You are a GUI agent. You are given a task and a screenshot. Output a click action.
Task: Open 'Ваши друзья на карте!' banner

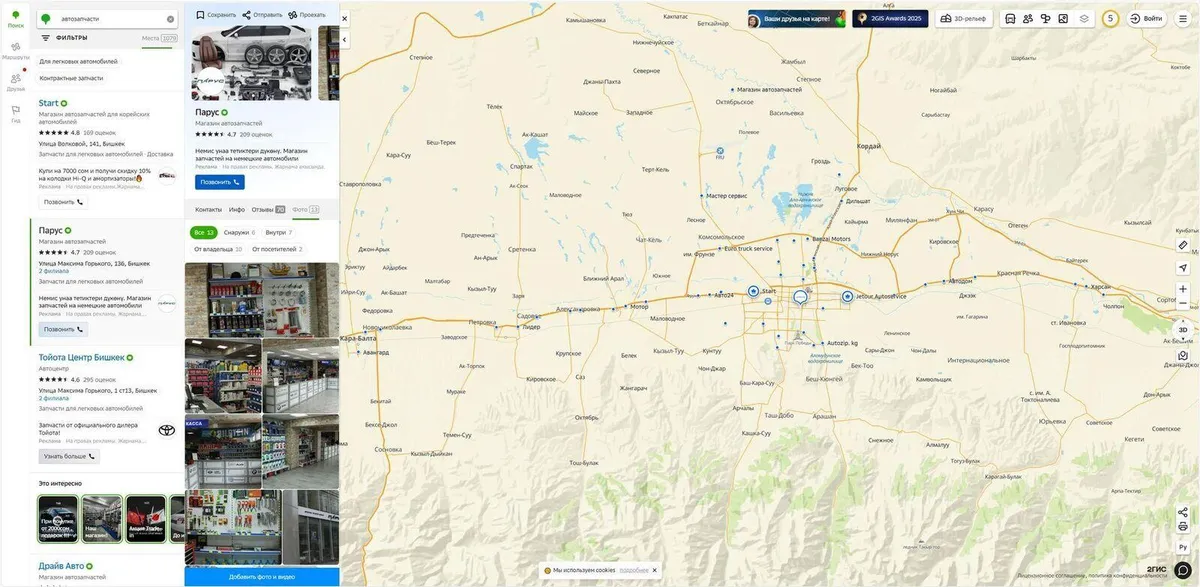tap(796, 18)
